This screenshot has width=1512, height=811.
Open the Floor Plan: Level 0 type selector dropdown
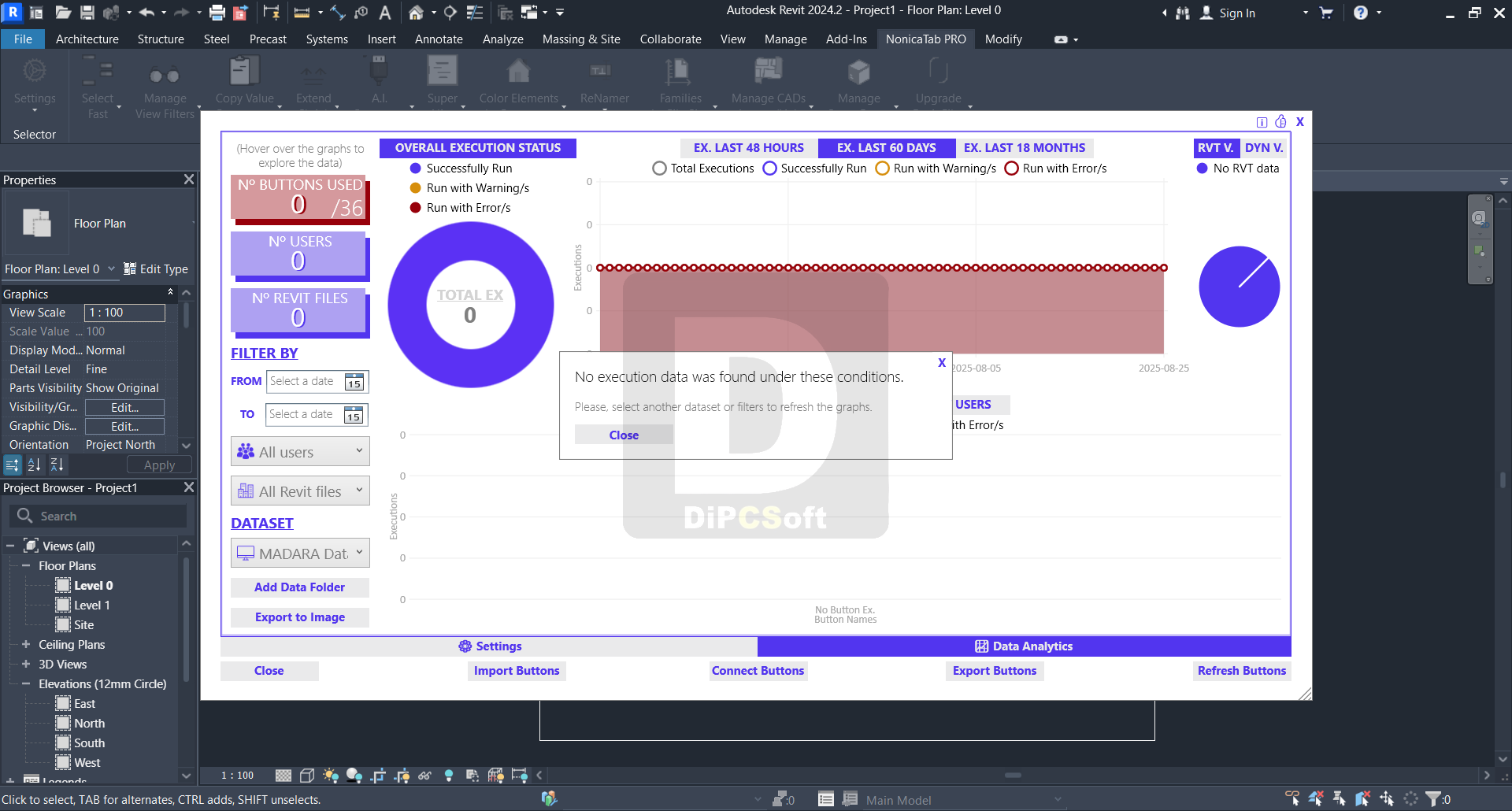pyautogui.click(x=60, y=269)
